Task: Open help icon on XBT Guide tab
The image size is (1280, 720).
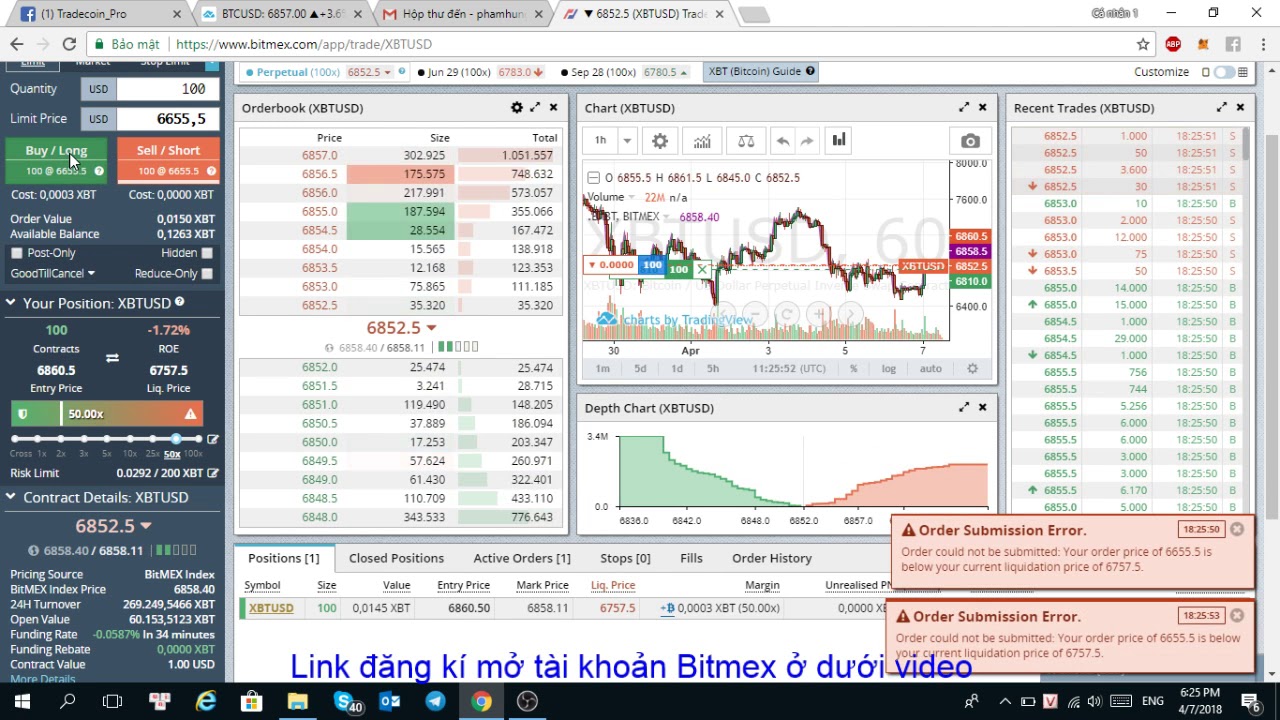Action: click(x=810, y=71)
